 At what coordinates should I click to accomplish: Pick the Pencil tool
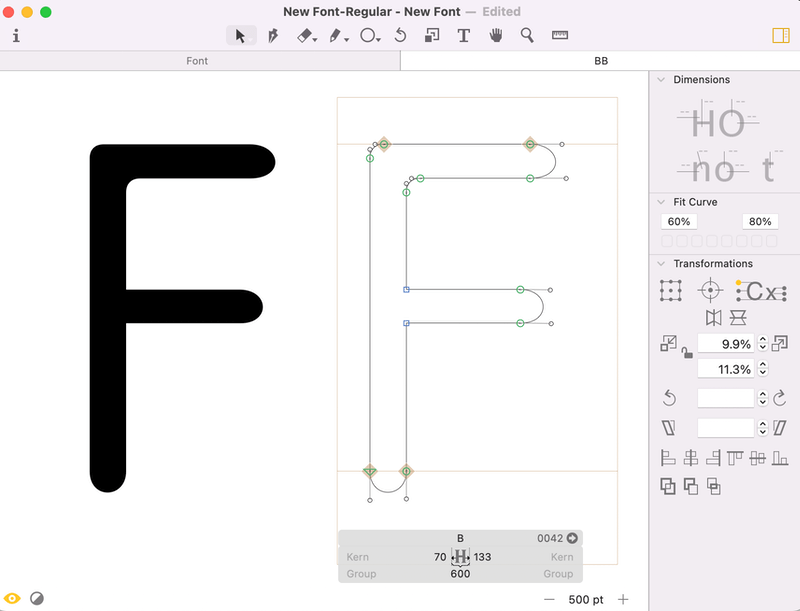[x=334, y=35]
